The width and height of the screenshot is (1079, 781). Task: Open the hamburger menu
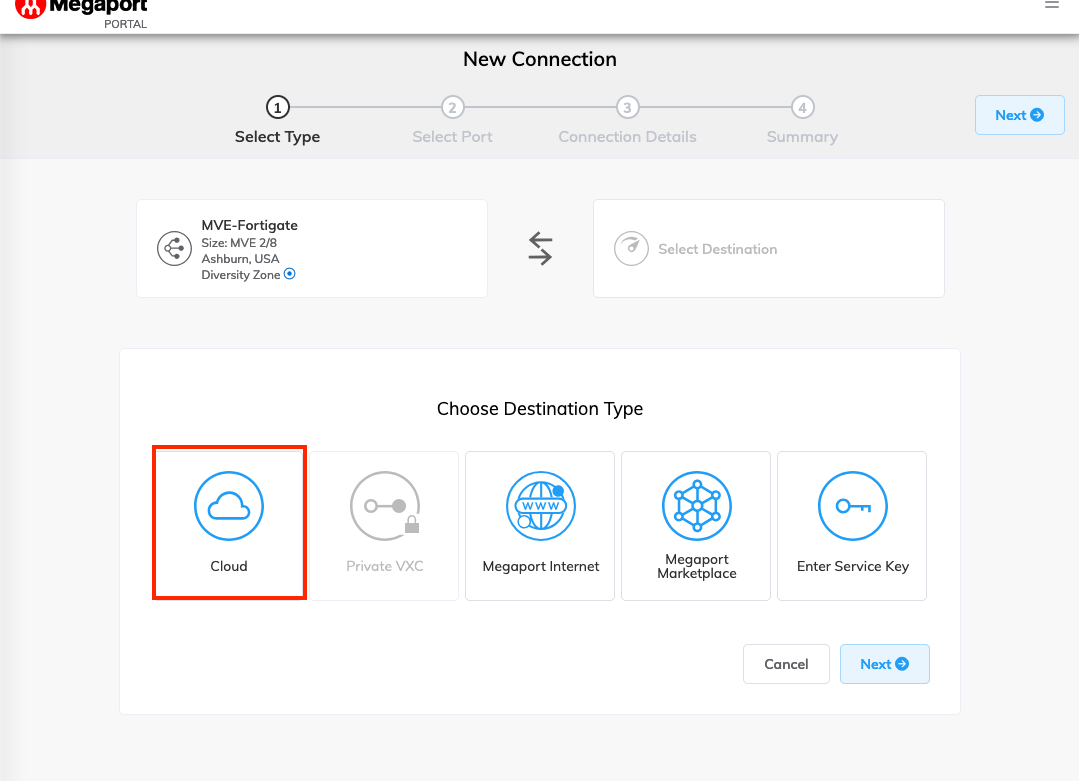point(1051,5)
